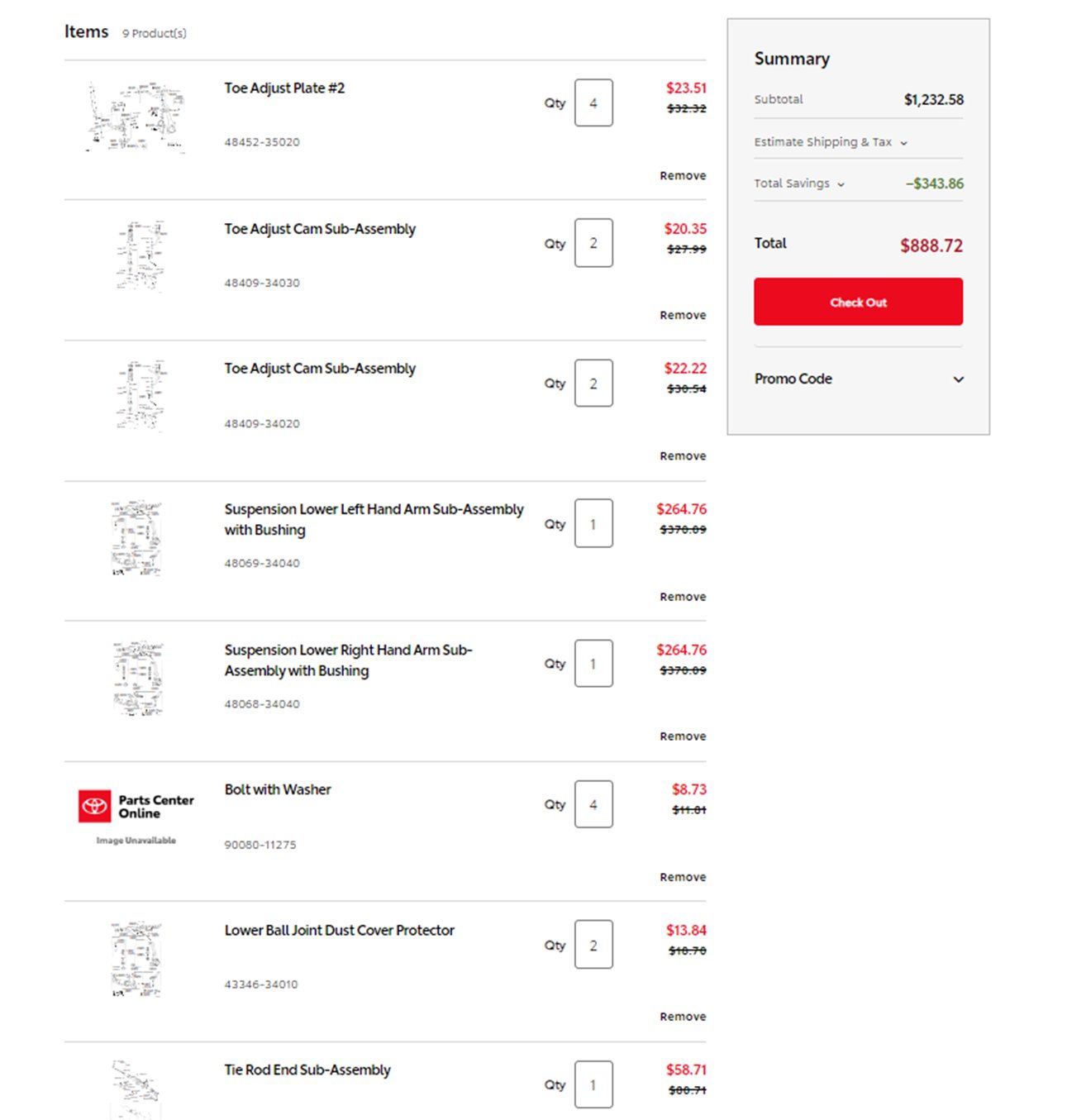Open the Toe Adjust Plate #2 diagram thumbnail

136,117
